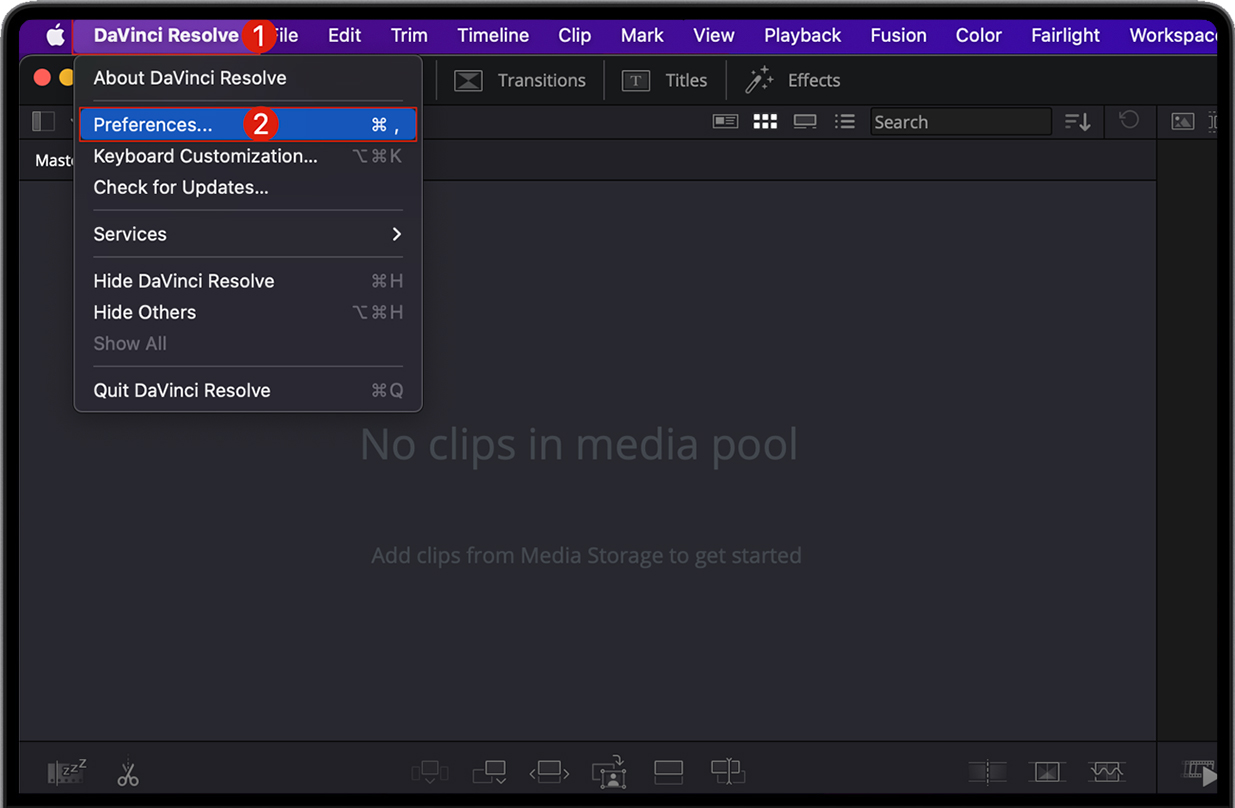Image resolution: width=1235 pixels, height=808 pixels.
Task: Click the filmstrip play icon
Action: coord(1201,772)
